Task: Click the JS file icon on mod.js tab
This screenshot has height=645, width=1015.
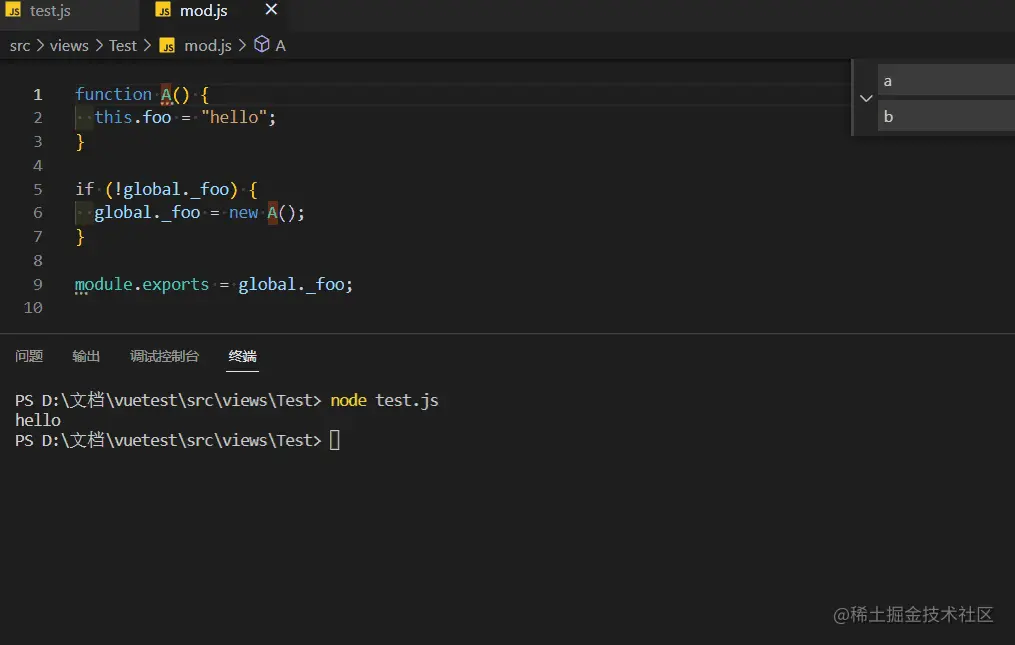Action: [163, 10]
